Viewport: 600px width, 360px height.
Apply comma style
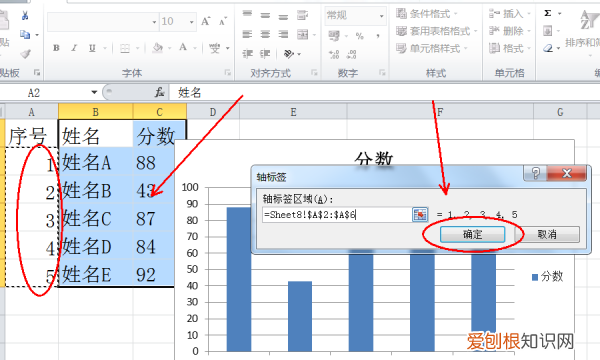click(378, 36)
